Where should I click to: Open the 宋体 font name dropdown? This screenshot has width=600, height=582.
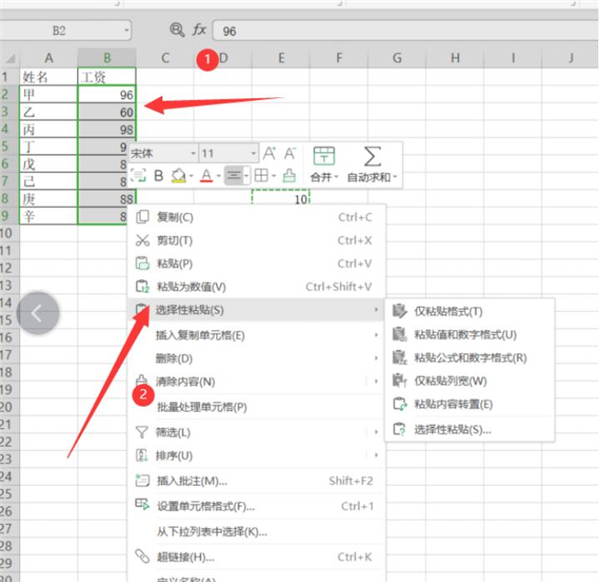[x=193, y=154]
